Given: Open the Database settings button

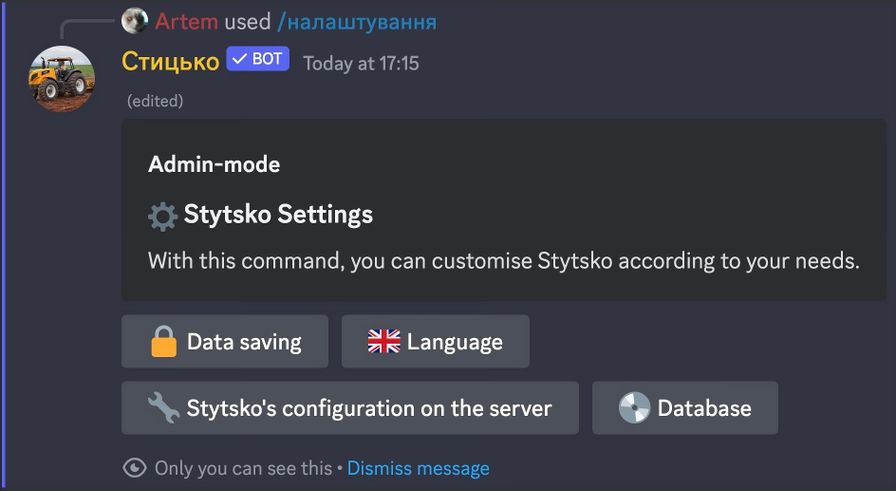Looking at the screenshot, I should (x=685, y=408).
